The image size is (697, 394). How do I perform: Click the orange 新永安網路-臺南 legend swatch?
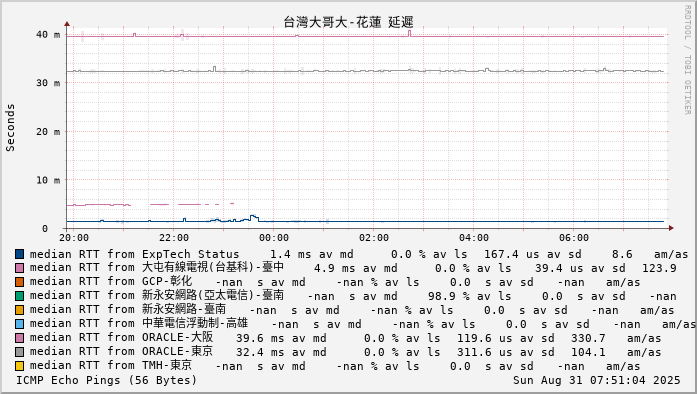coord(19,310)
